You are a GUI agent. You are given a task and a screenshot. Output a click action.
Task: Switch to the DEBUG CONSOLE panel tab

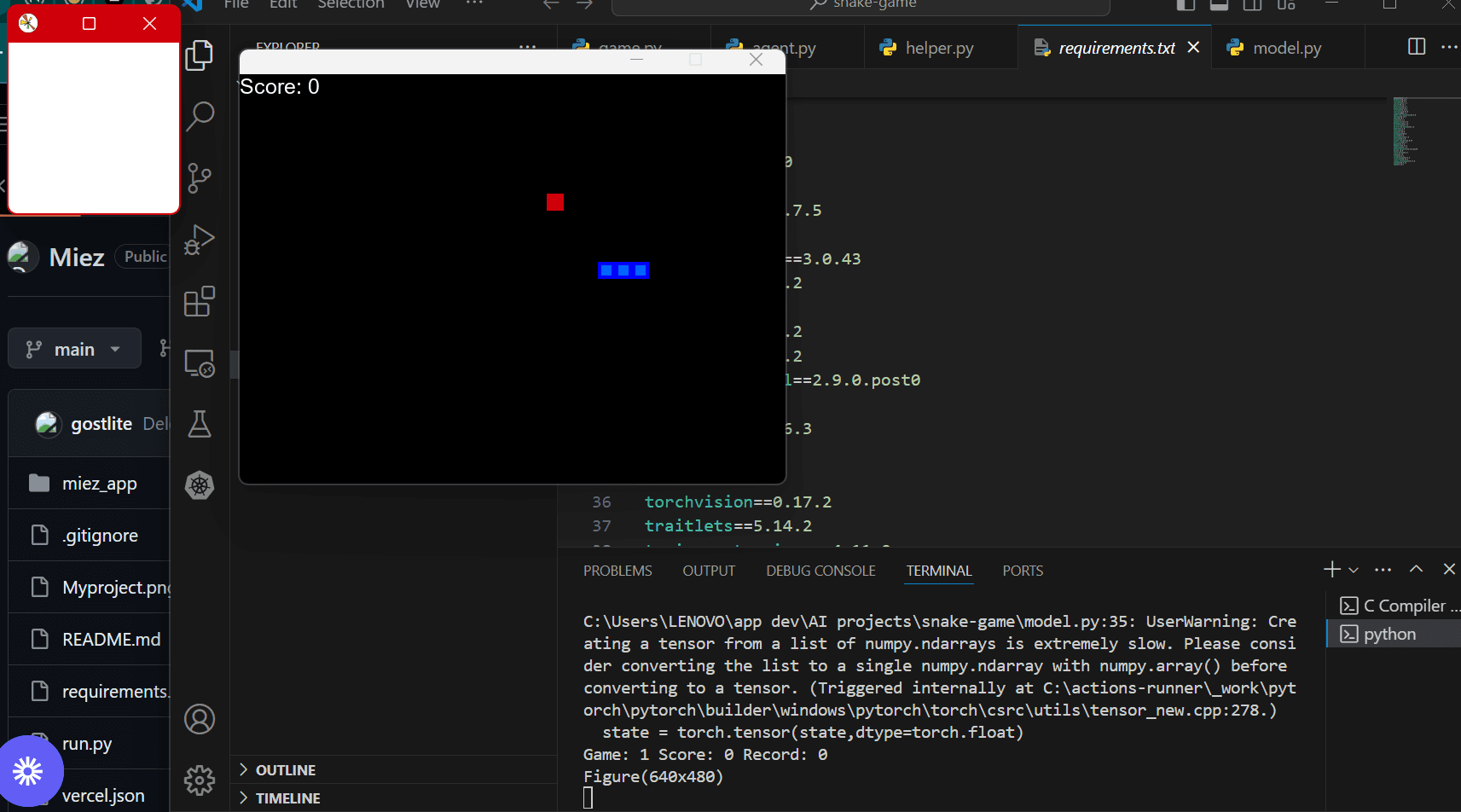820,571
